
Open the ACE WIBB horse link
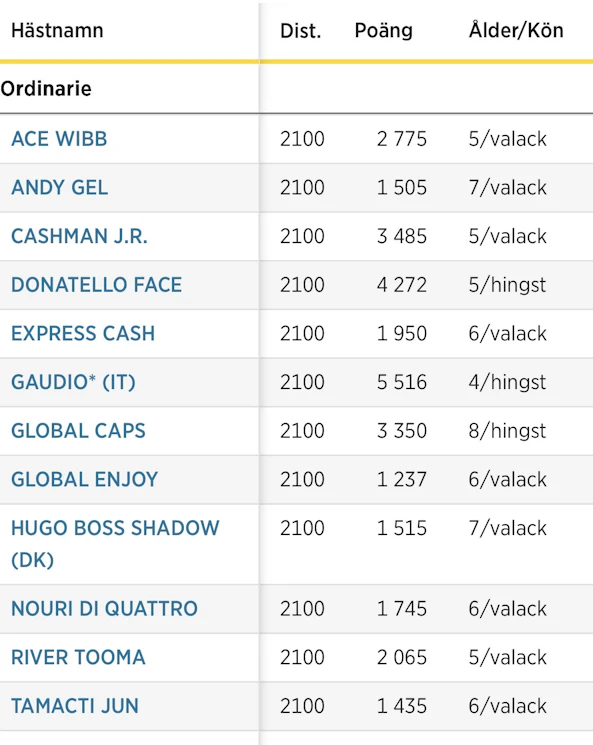tap(59, 139)
